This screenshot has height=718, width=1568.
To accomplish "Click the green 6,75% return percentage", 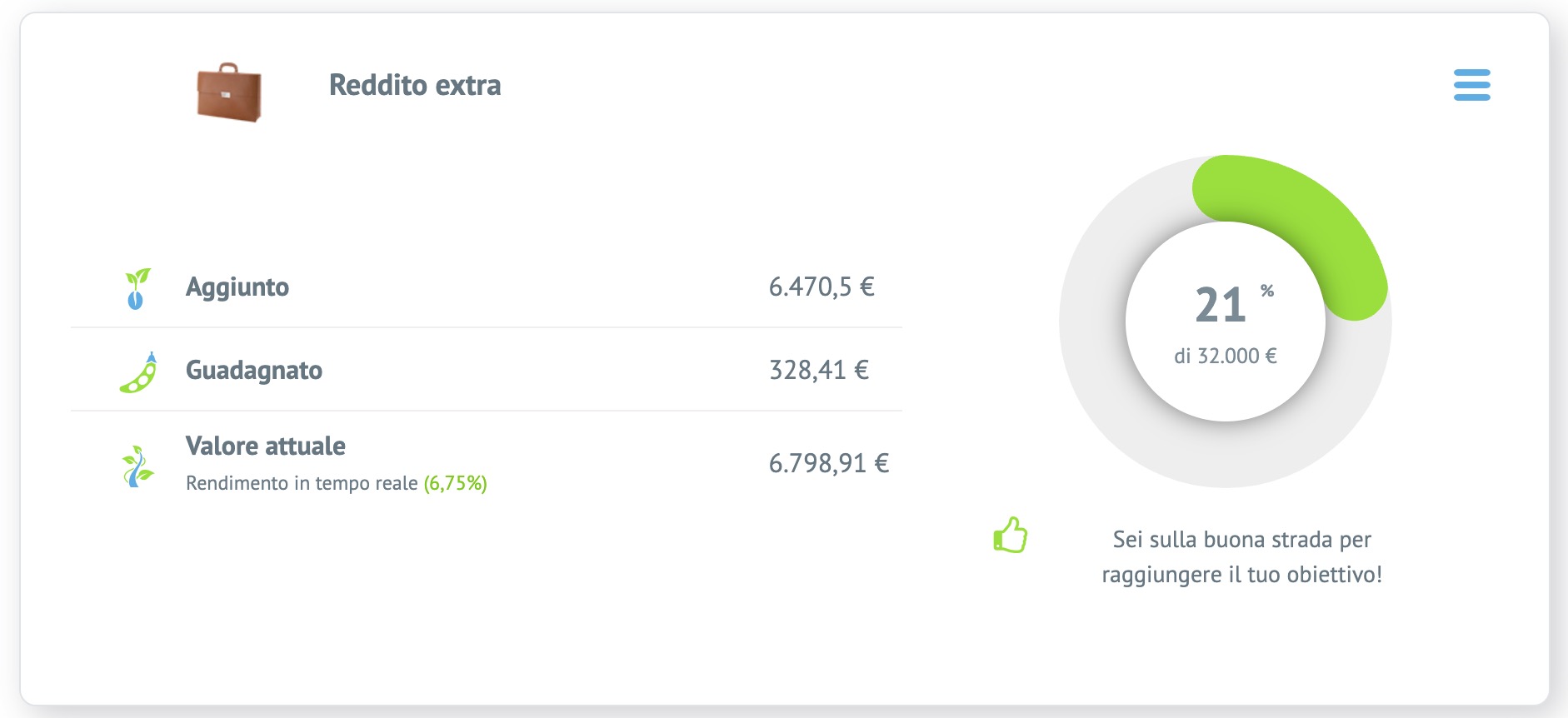I will [x=456, y=483].
